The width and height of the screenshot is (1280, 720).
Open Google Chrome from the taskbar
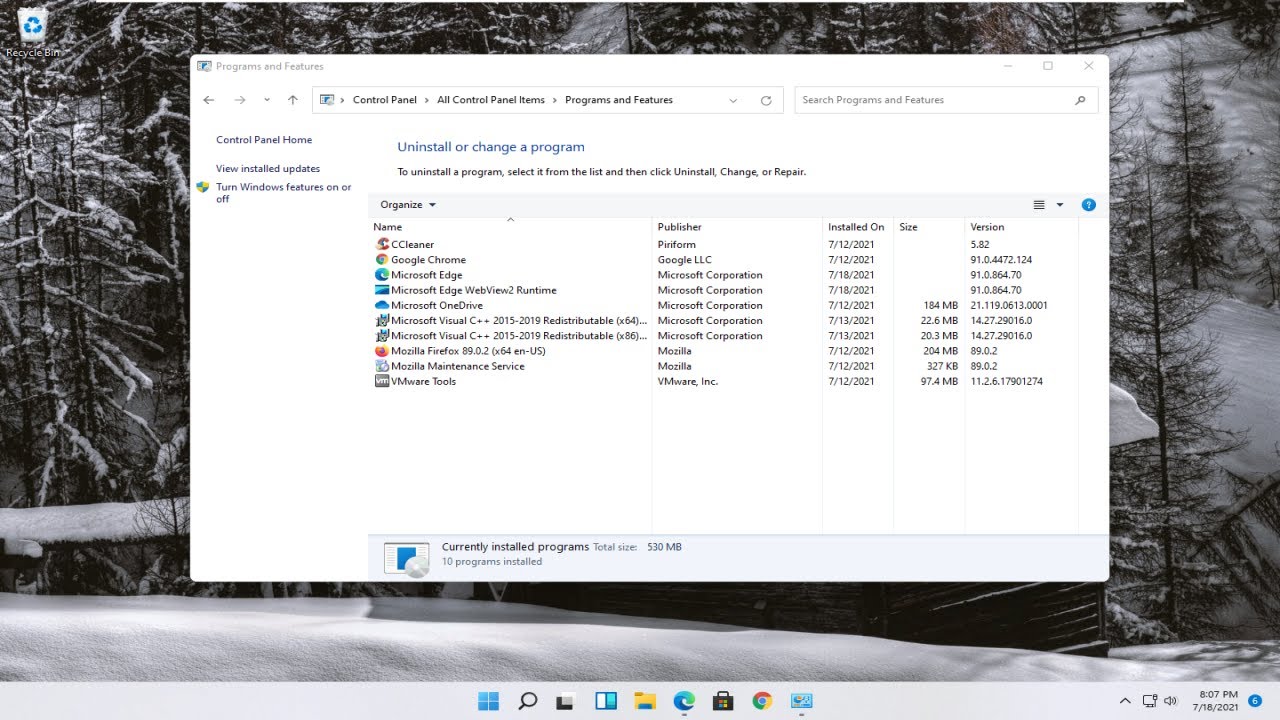(762, 701)
